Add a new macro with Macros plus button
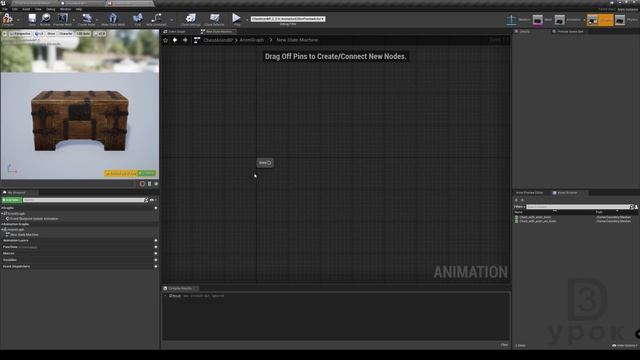The width and height of the screenshot is (640, 360). pyautogui.click(x=156, y=253)
